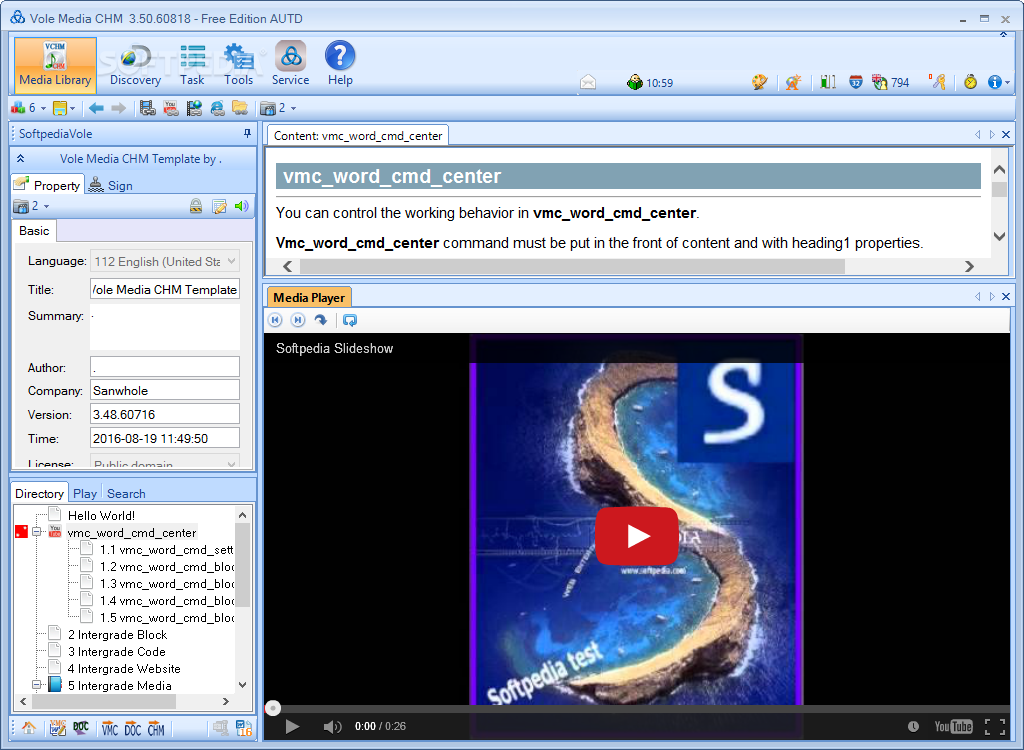1024x750 pixels.
Task: Open the Help ribbon tab
Action: 340,65
